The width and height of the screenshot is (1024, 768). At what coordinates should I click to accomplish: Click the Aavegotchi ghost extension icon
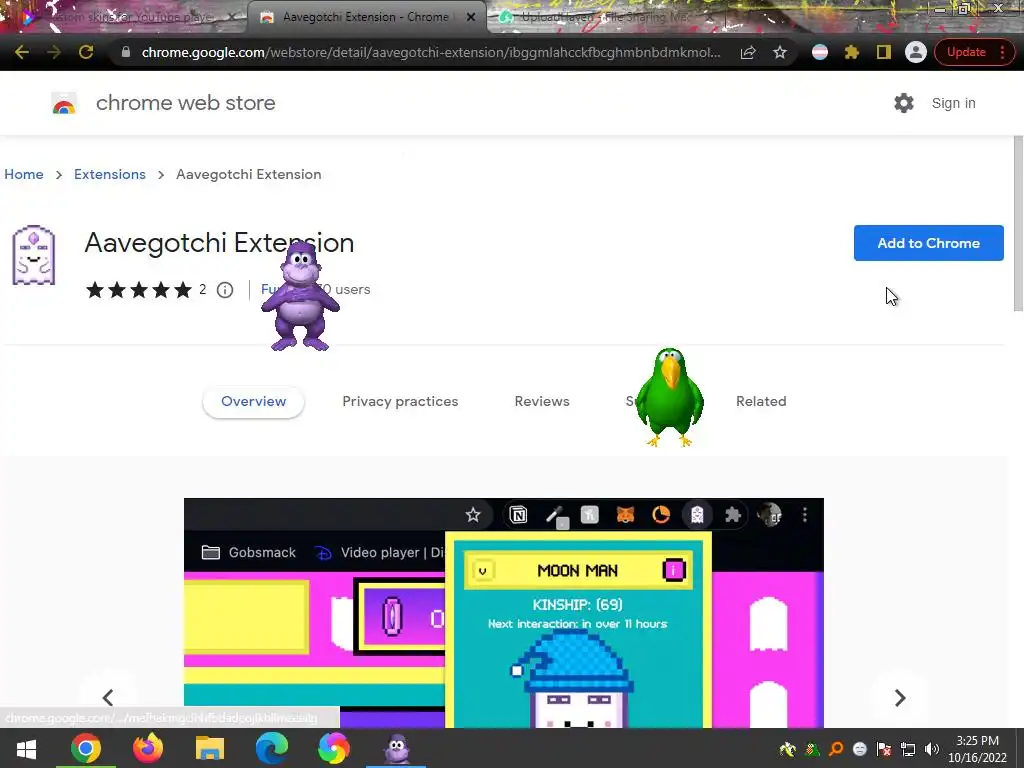coord(34,255)
